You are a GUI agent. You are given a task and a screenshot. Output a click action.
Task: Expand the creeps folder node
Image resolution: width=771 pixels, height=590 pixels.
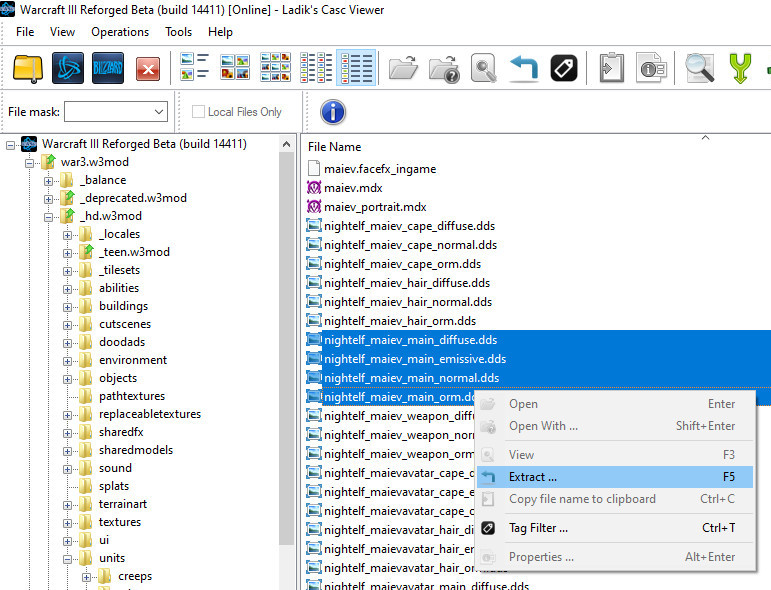[87, 577]
